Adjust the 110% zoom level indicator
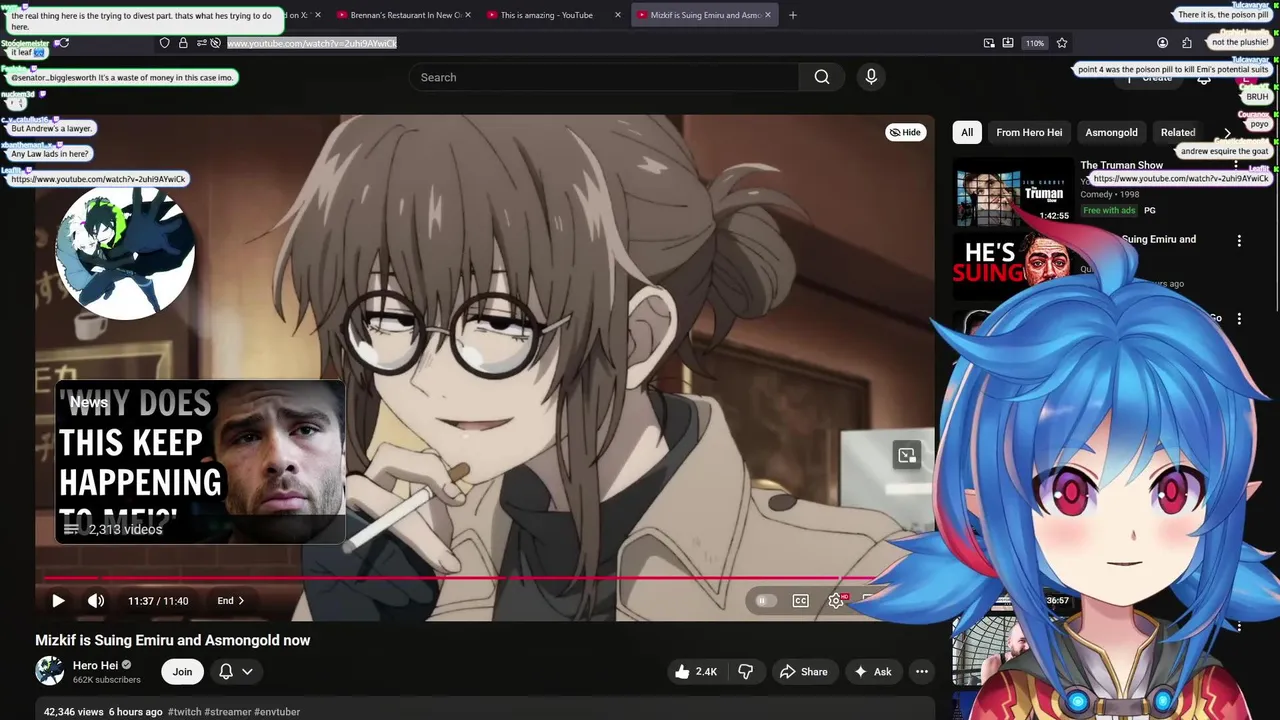 [x=1035, y=43]
